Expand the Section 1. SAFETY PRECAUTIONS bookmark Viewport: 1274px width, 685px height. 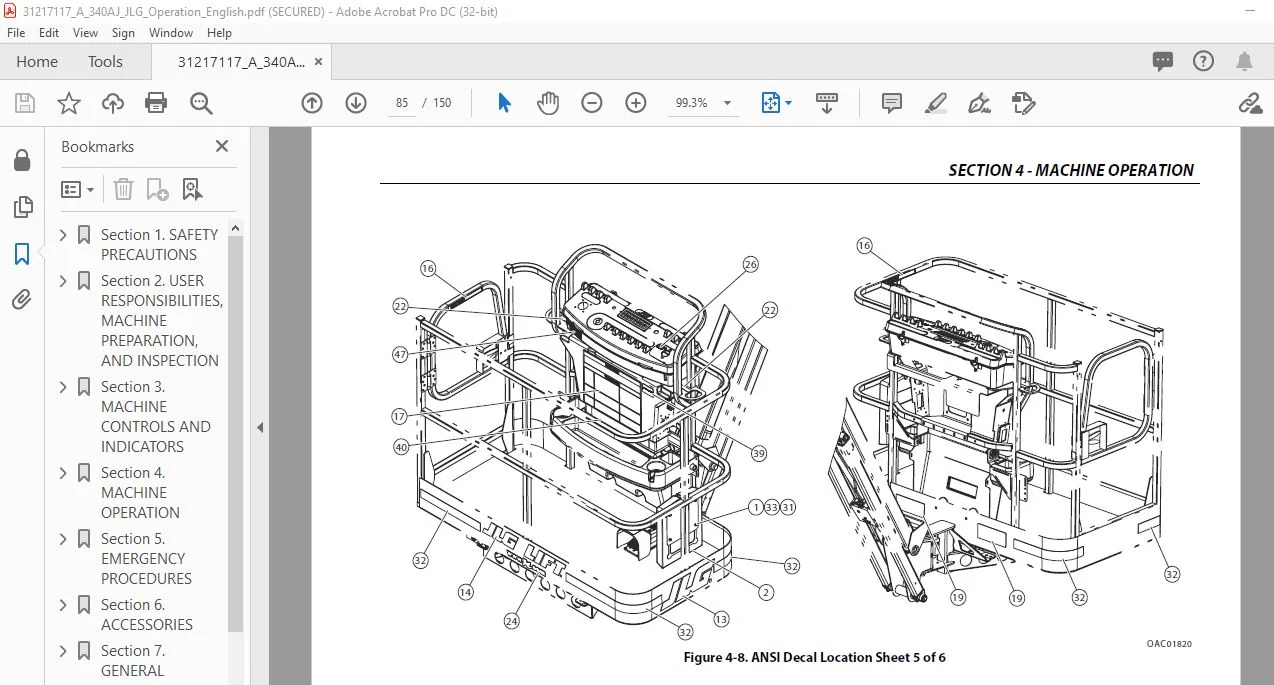click(x=64, y=235)
